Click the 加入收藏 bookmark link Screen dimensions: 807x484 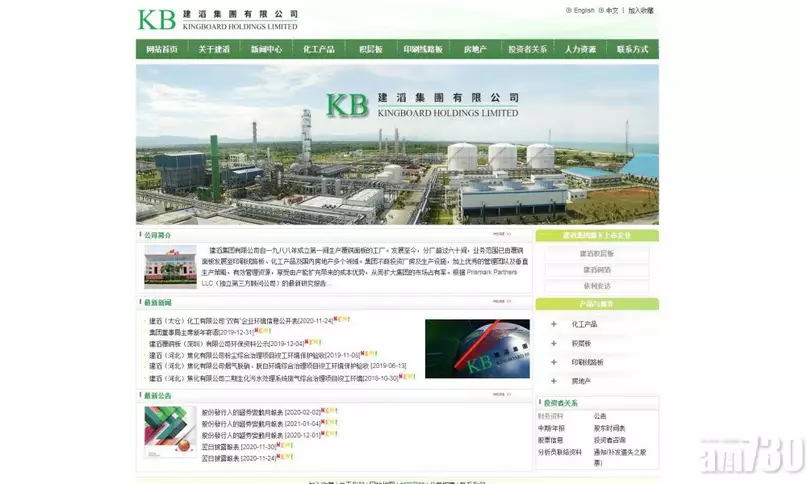[x=641, y=10]
